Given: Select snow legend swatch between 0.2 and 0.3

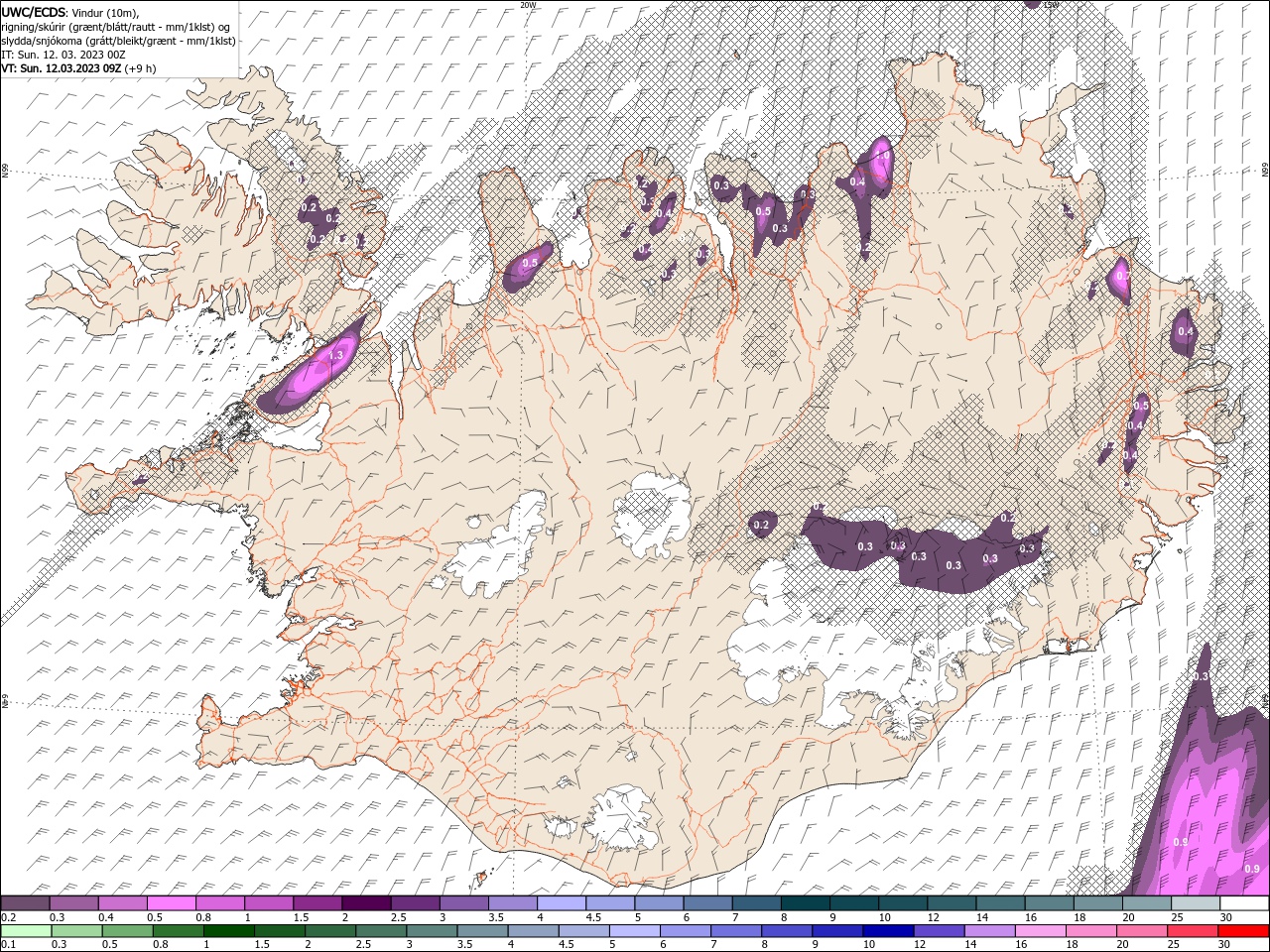Looking at the screenshot, I should [x=26, y=903].
